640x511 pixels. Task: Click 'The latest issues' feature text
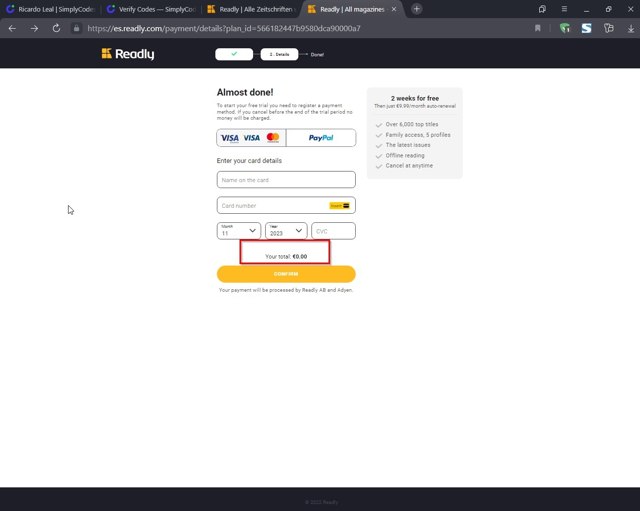pyautogui.click(x=408, y=145)
